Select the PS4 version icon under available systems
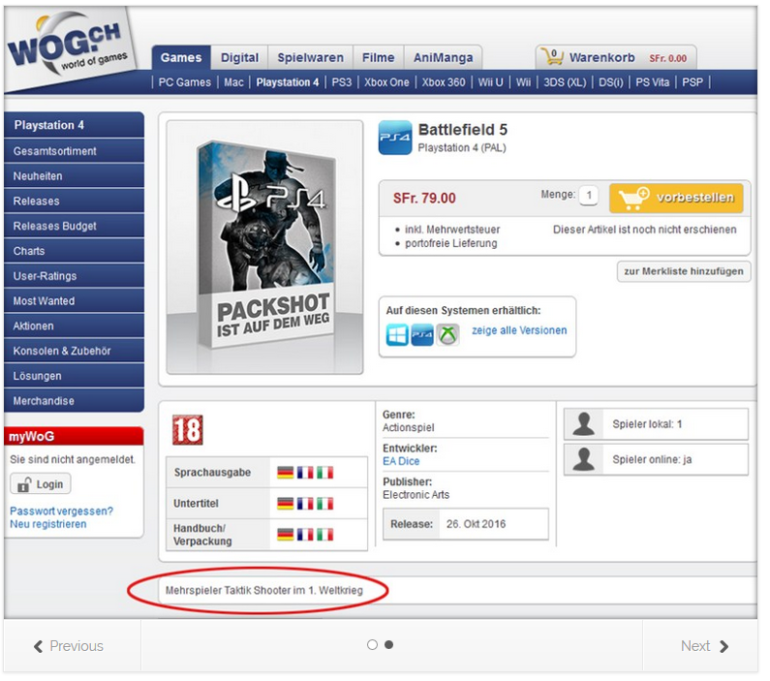 click(x=422, y=335)
